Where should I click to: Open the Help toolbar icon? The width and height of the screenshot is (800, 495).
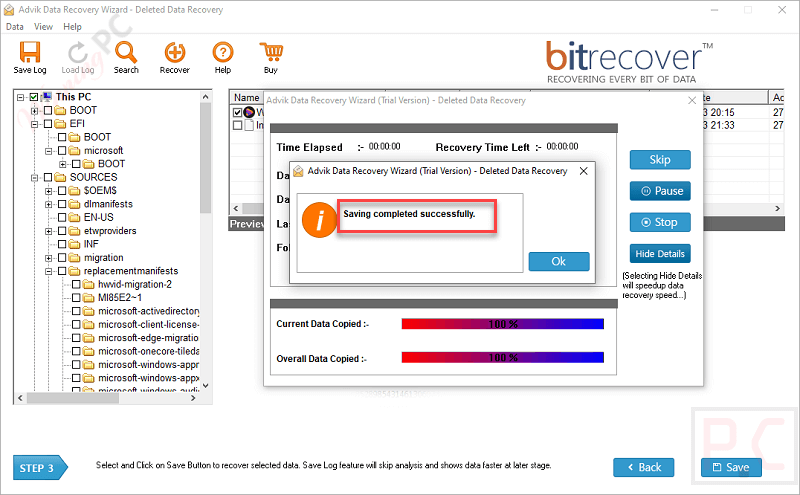point(222,52)
